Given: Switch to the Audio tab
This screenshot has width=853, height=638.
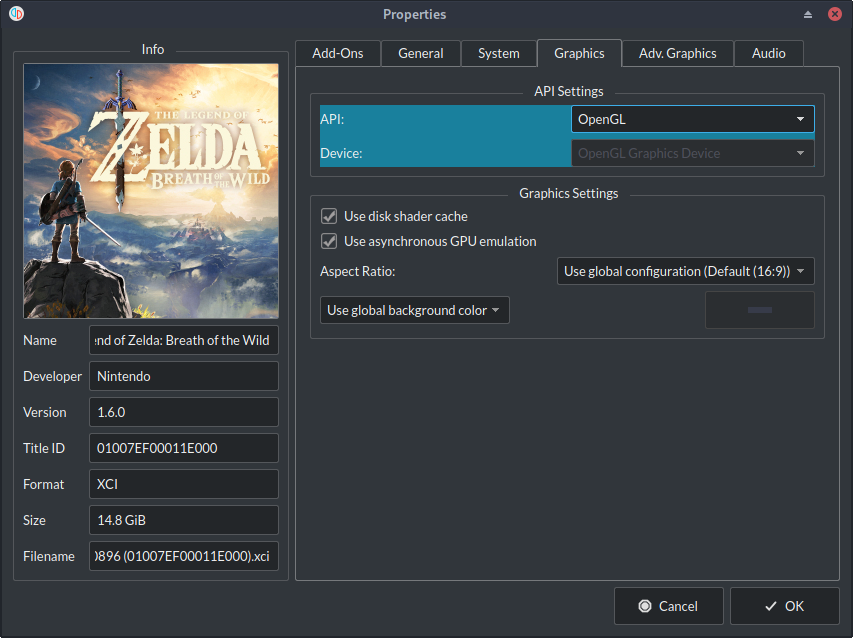Looking at the screenshot, I should [769, 53].
